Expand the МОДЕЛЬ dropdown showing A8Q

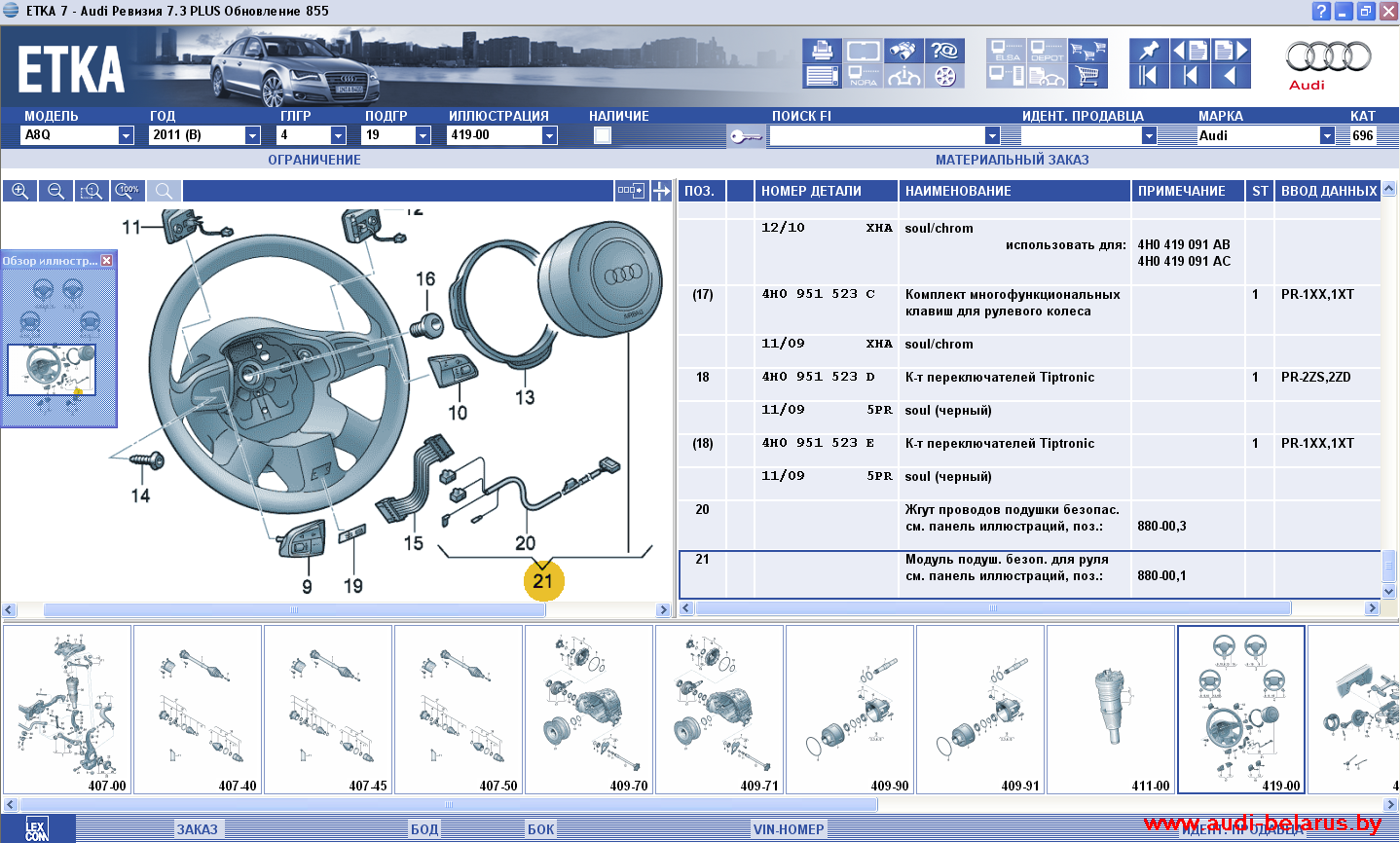click(126, 135)
